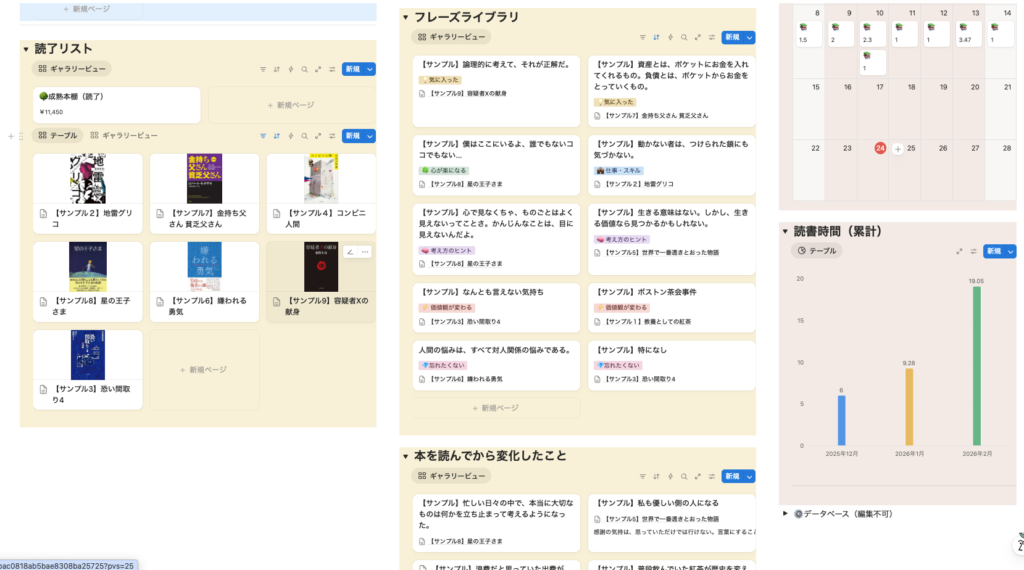Select ギャラリービュー tab next to テーブル

[124, 135]
